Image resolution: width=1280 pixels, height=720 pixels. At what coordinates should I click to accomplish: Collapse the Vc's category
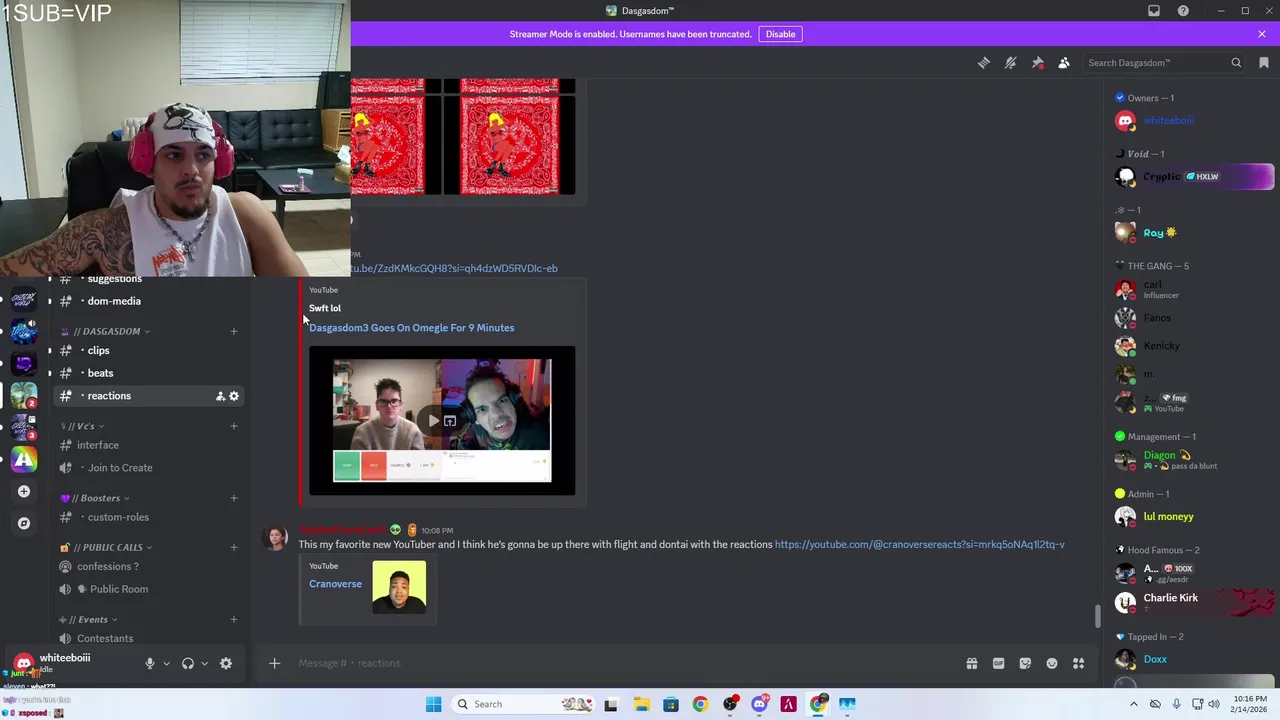[82, 426]
